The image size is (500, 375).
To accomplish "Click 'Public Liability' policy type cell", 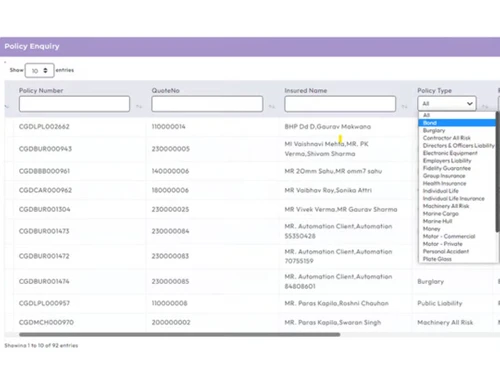I will tap(440, 303).
